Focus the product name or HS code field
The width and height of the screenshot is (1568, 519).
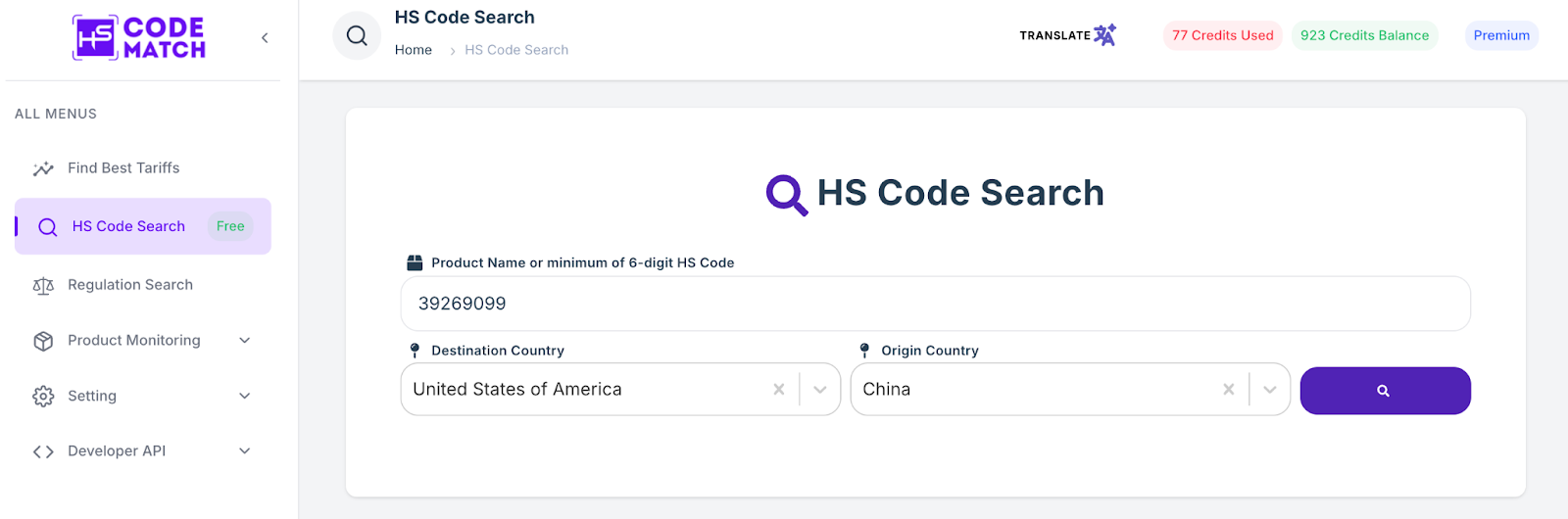(935, 304)
